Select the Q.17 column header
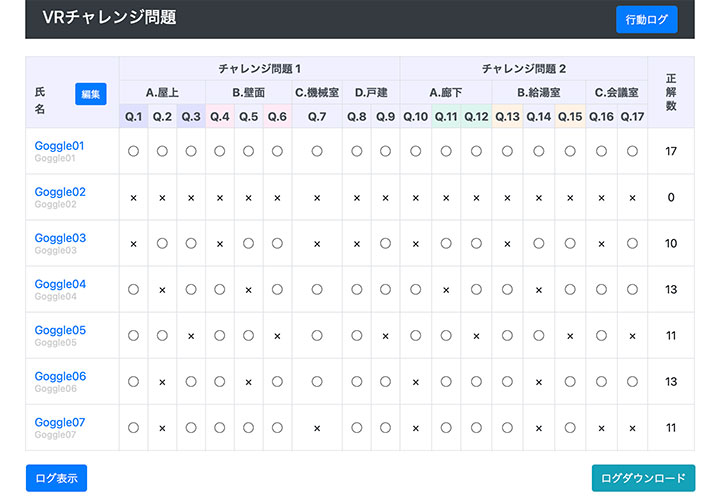This screenshot has height=500, width=720. coord(632,117)
